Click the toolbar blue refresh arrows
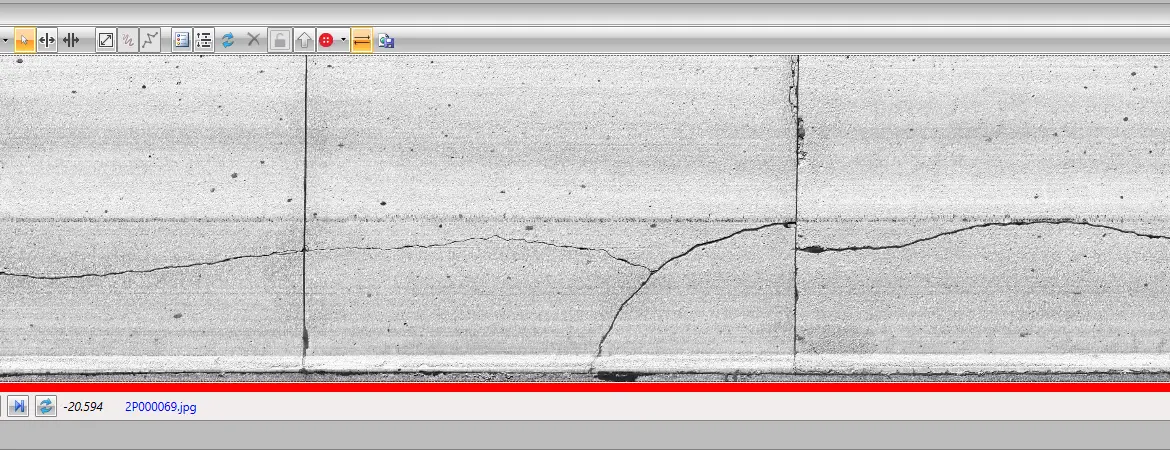 point(228,40)
